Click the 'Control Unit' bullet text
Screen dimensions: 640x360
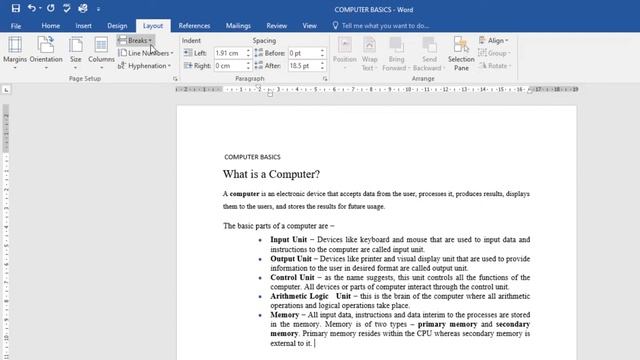(292, 278)
